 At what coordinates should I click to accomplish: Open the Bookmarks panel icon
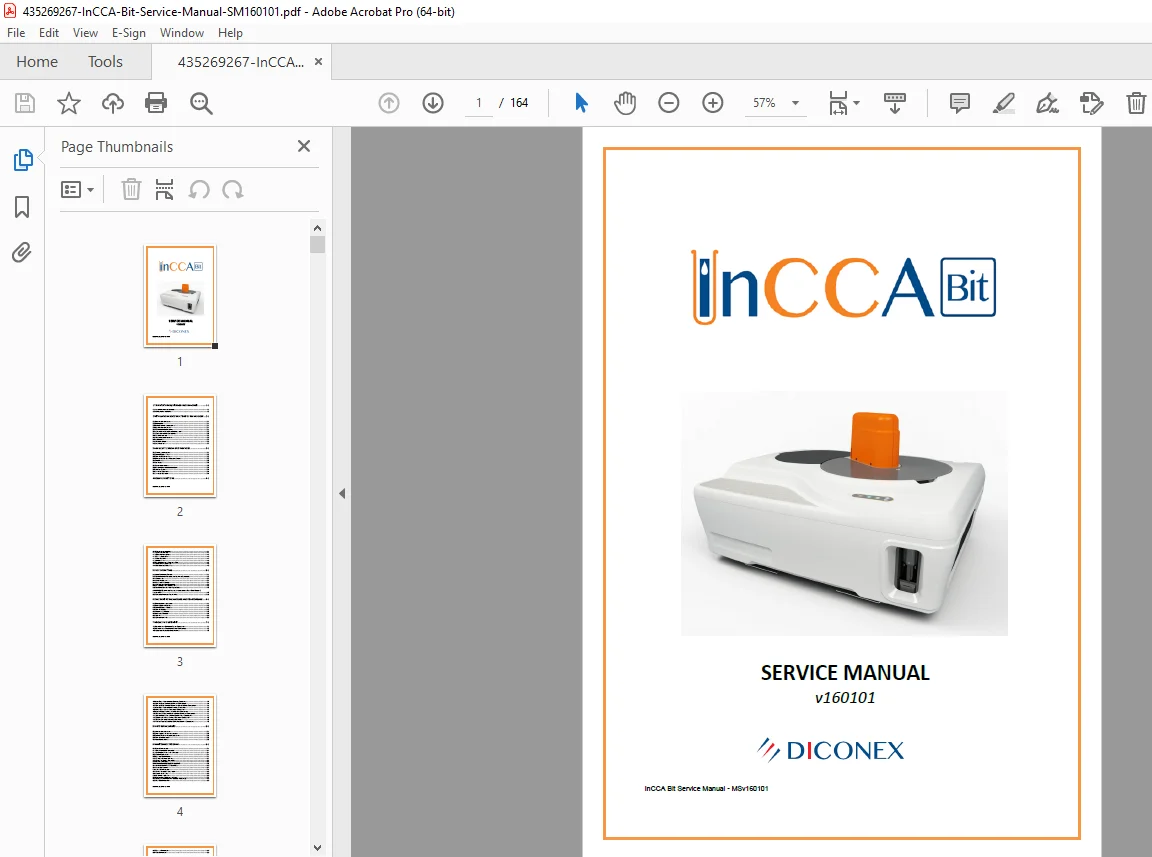point(22,207)
